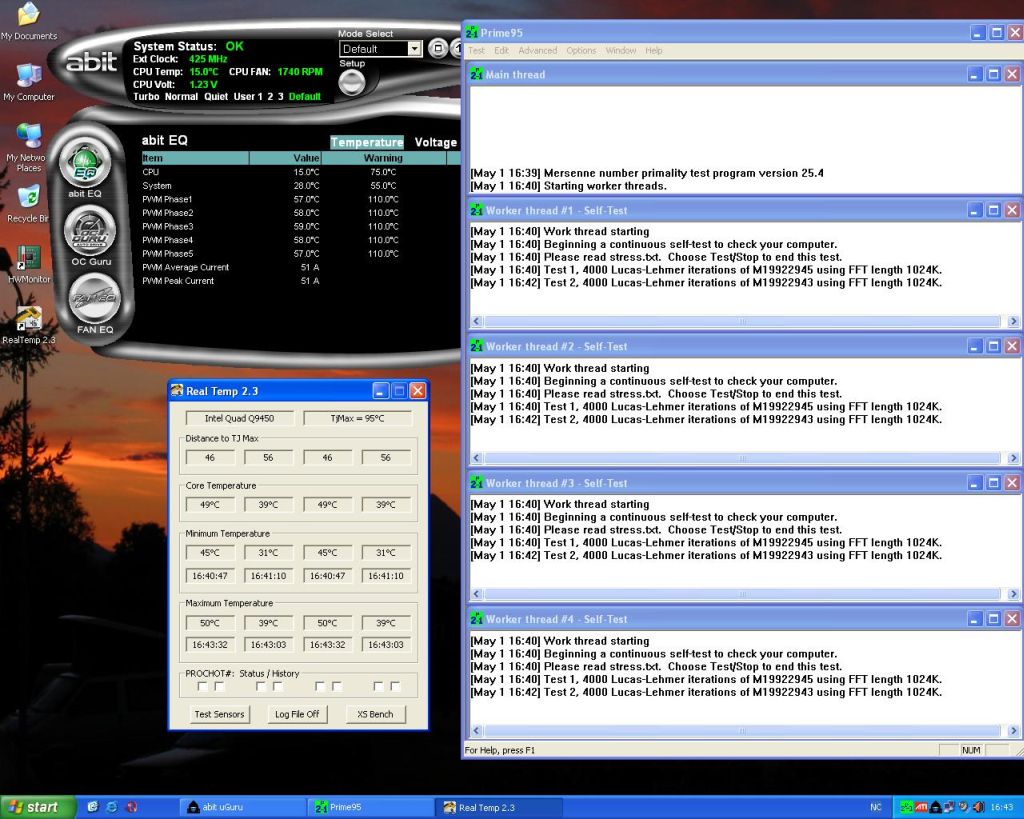The image size is (1024, 819).
Task: Switch to Real Temp 2.3 taskbar button
Action: pos(498,807)
